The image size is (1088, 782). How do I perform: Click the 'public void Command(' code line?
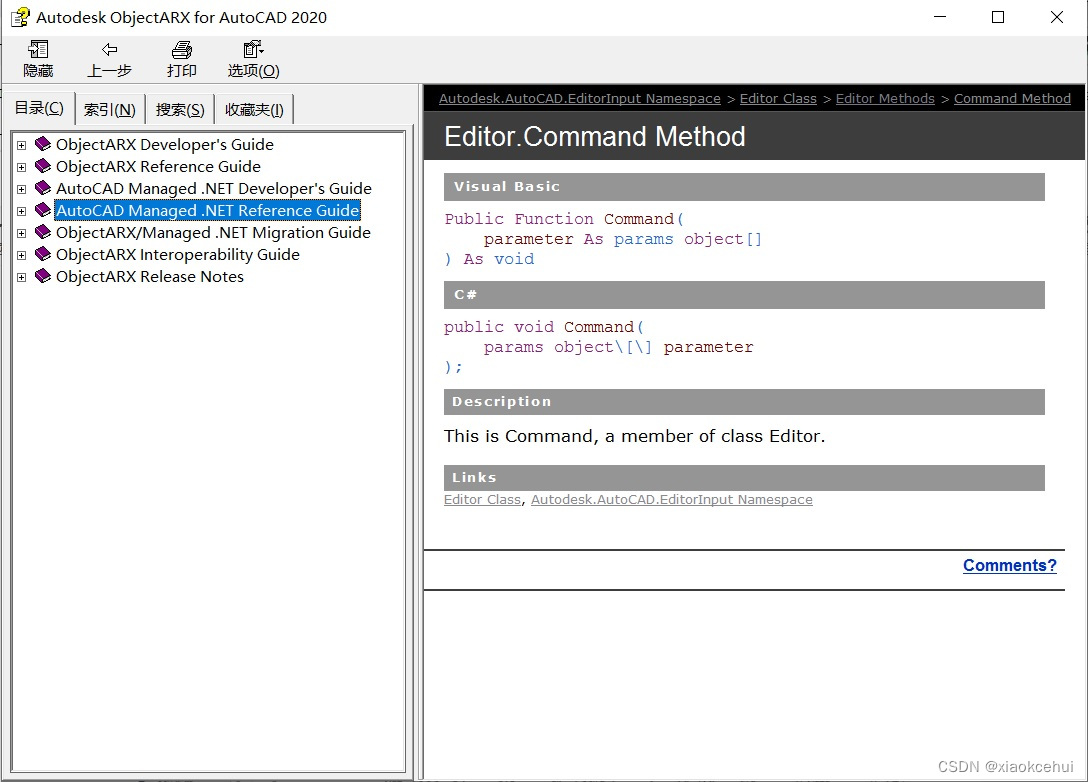click(544, 327)
